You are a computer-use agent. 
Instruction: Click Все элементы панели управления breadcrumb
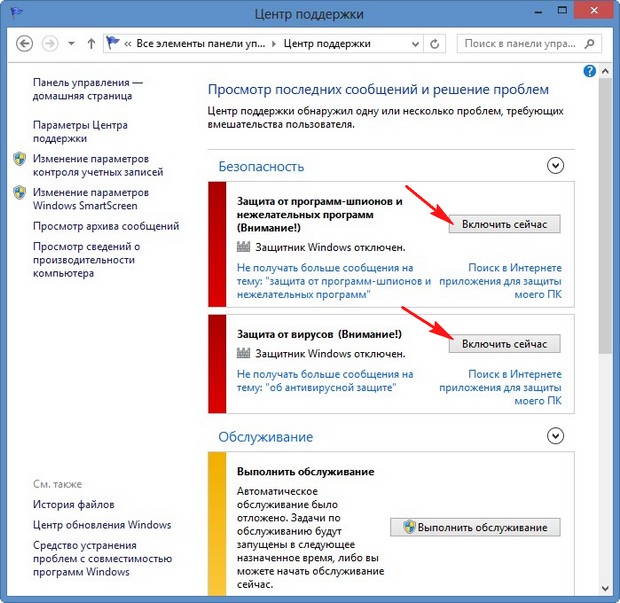pos(200,43)
